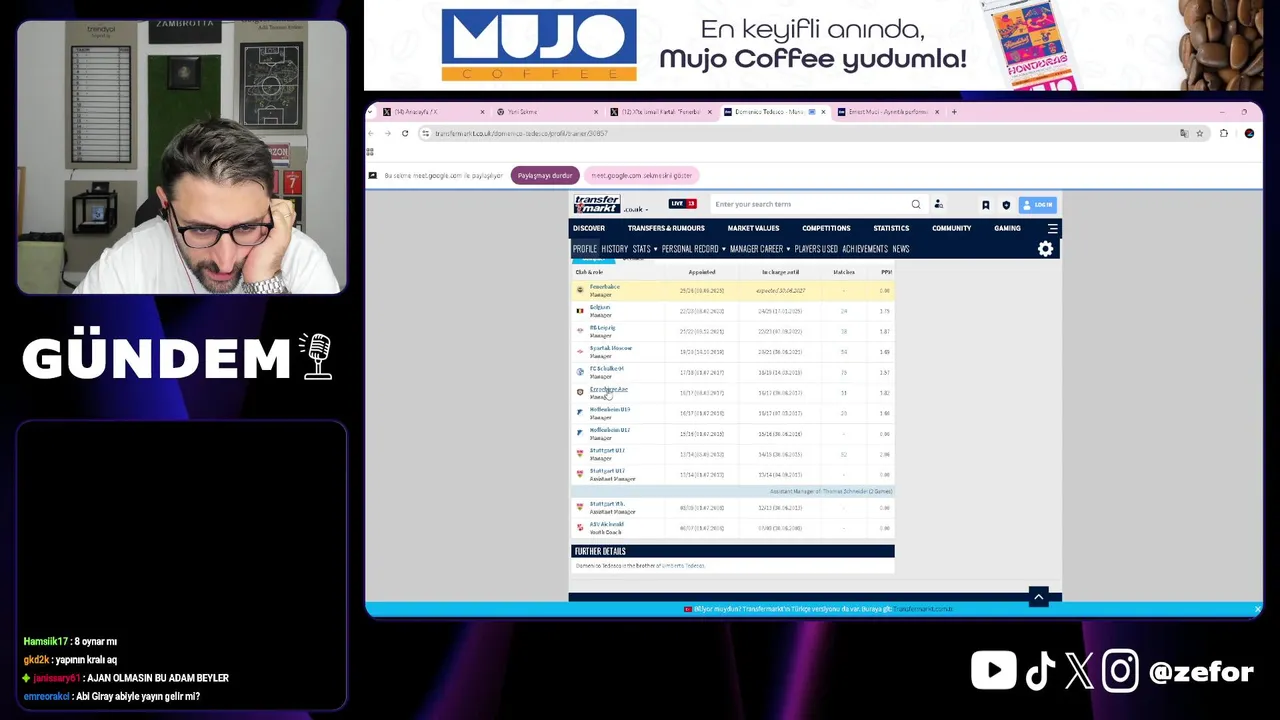Open the settings gear icon on the page
This screenshot has height=720, width=1280.
(1045, 249)
